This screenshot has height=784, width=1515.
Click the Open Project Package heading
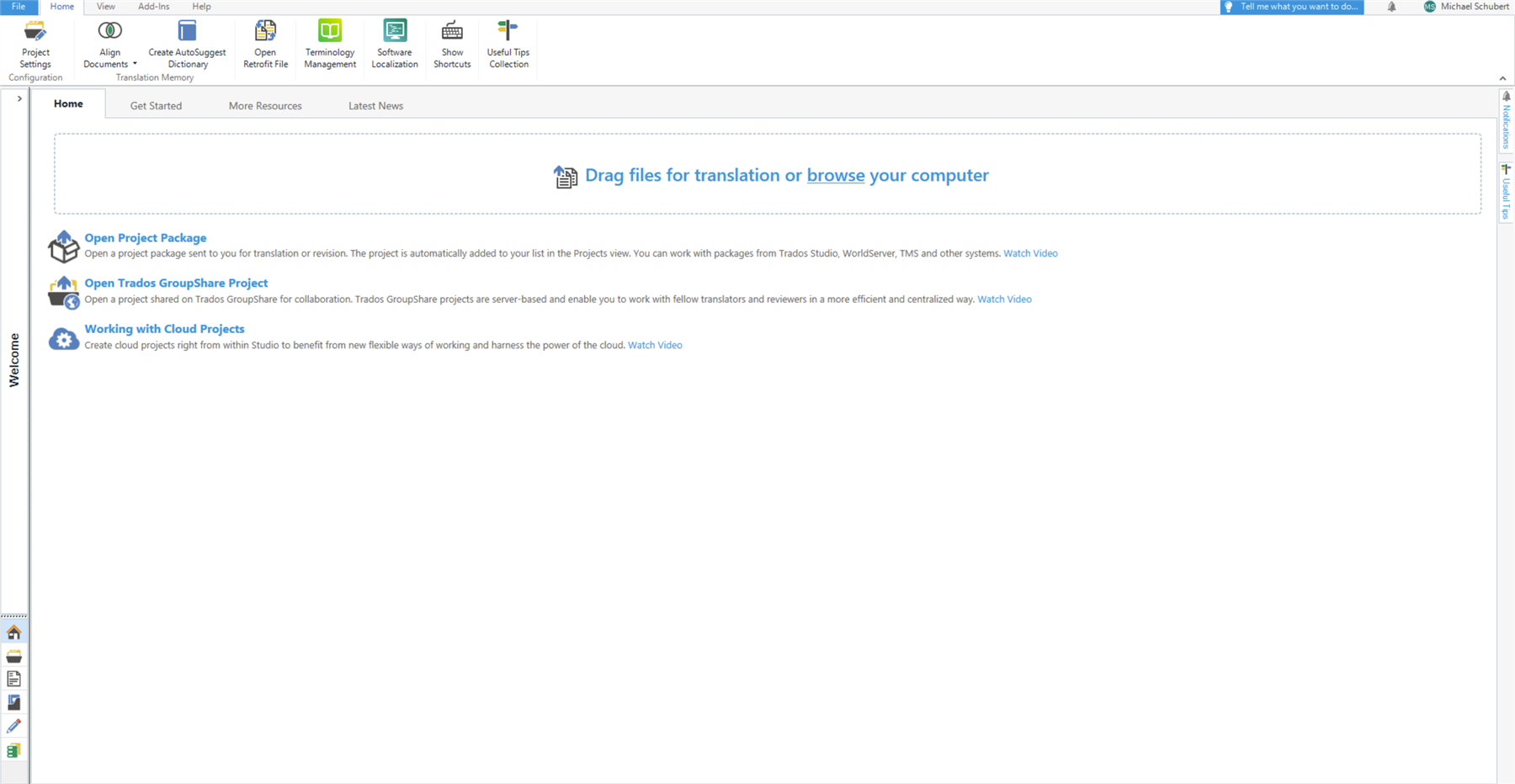pos(146,238)
